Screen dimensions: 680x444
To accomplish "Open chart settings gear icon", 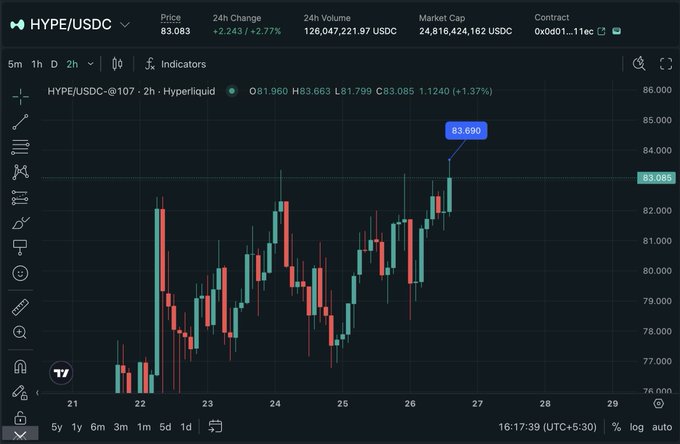I will [658, 404].
